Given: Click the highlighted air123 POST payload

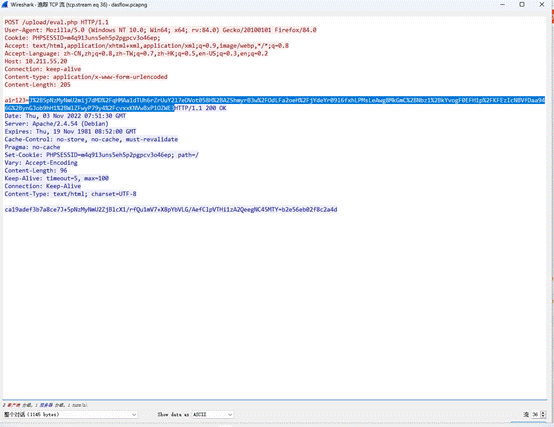Looking at the screenshot, I should click(275, 104).
